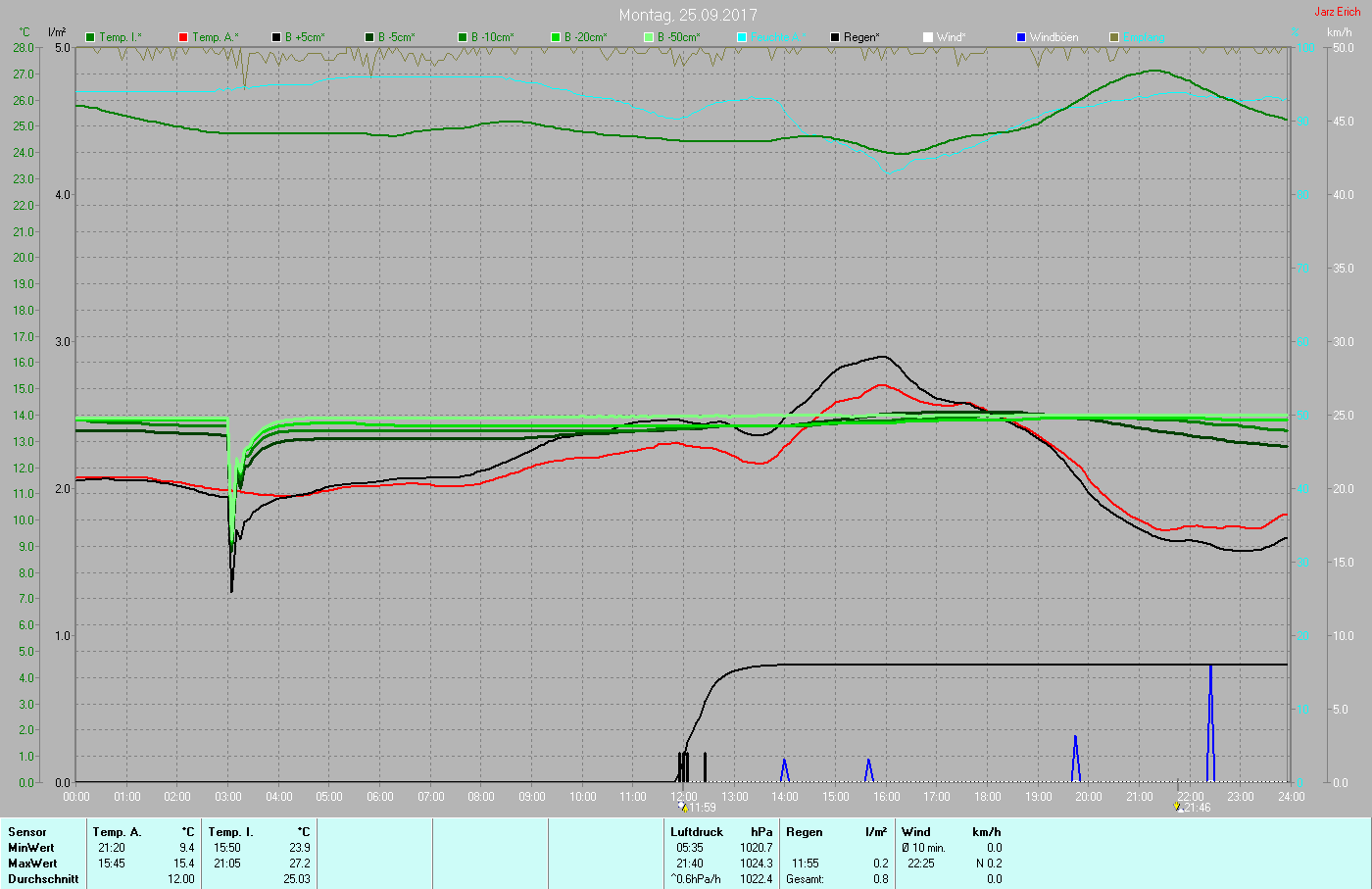Select the Wind white legend icon
The height and width of the screenshot is (889, 1372).
928,37
